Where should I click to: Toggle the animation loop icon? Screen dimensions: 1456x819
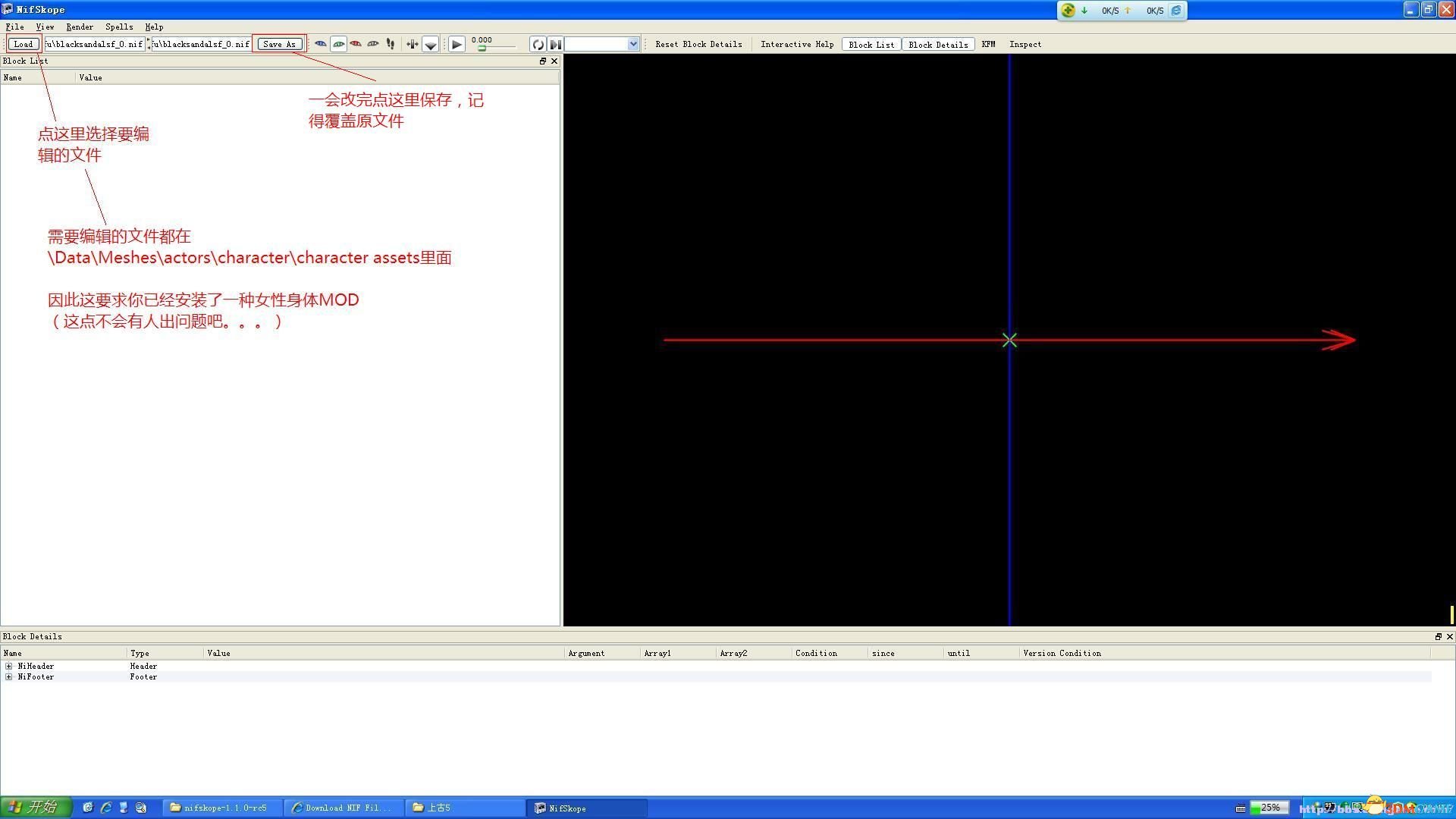pyautogui.click(x=538, y=45)
